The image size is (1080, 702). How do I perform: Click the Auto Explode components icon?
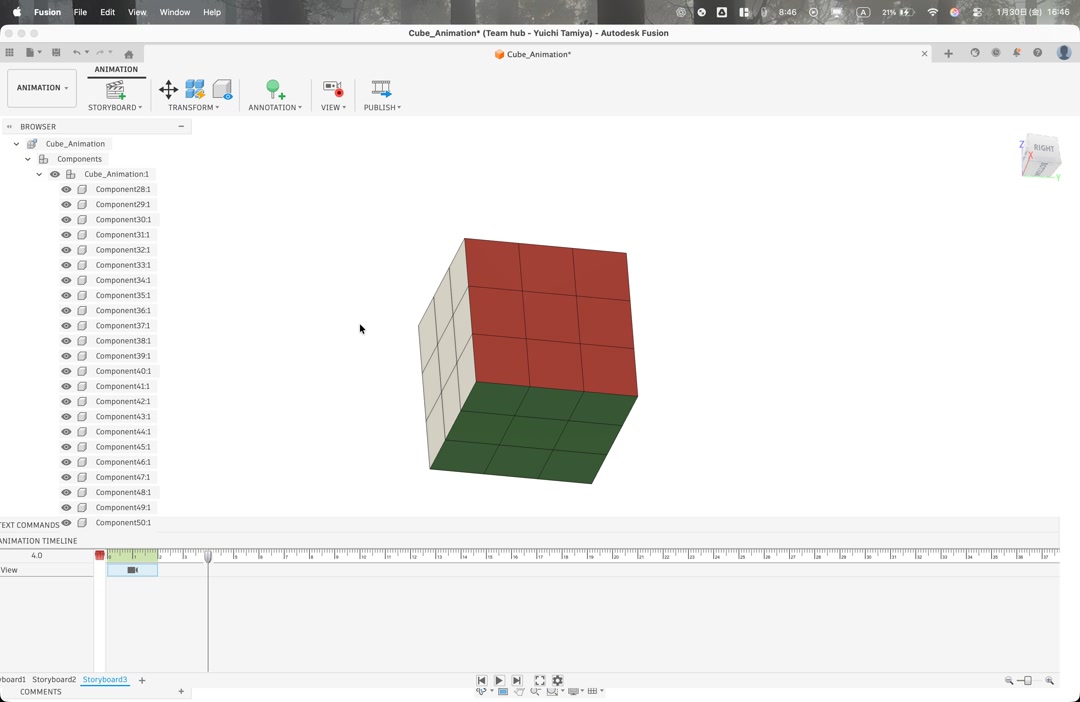click(x=195, y=90)
